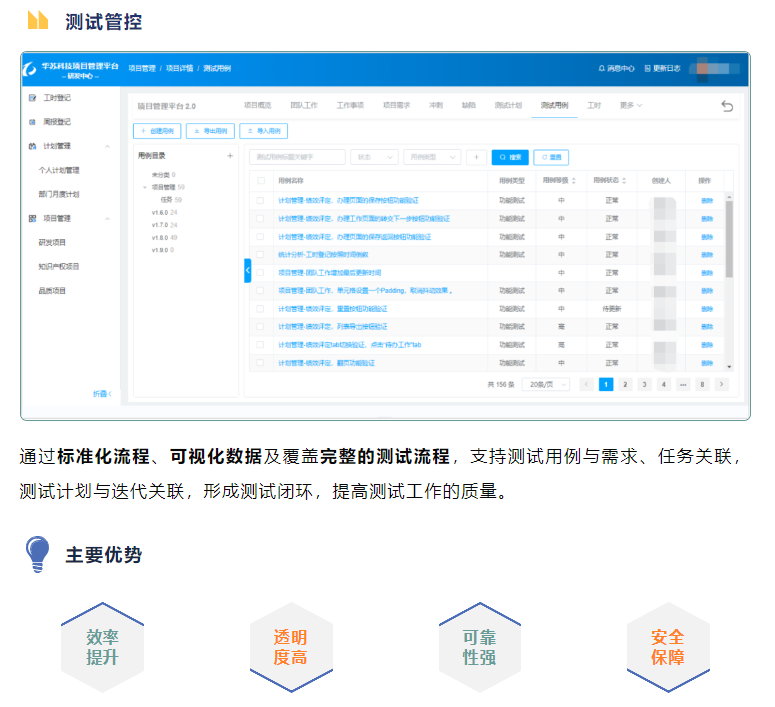Click the 工时登记 sidebar icon
The height and width of the screenshot is (707, 775).
click(33, 98)
